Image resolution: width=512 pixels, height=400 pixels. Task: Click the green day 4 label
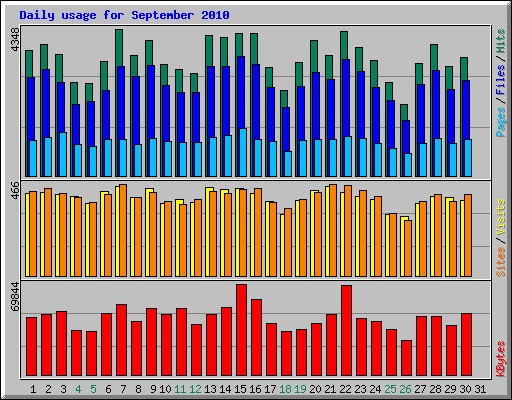78,389
